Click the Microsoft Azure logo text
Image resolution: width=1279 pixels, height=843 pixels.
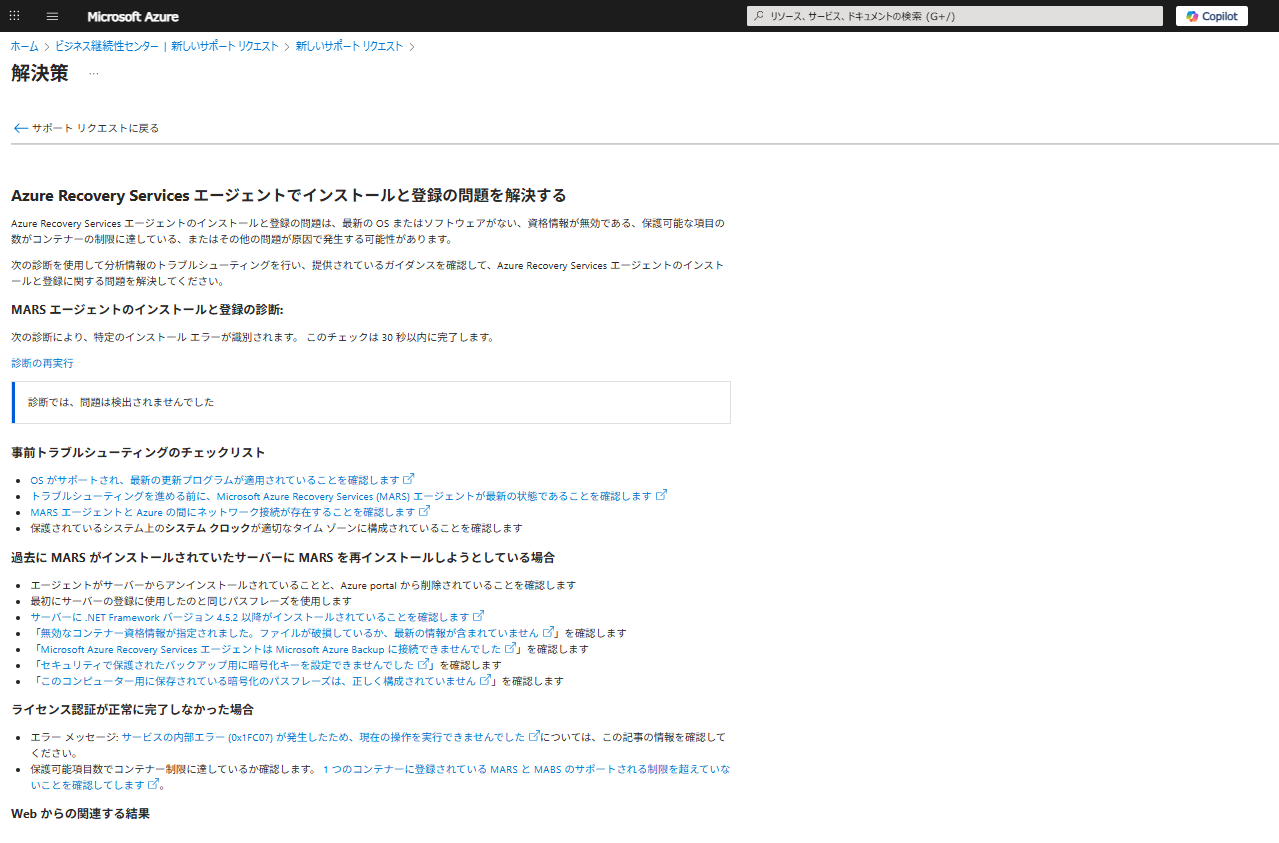(133, 16)
